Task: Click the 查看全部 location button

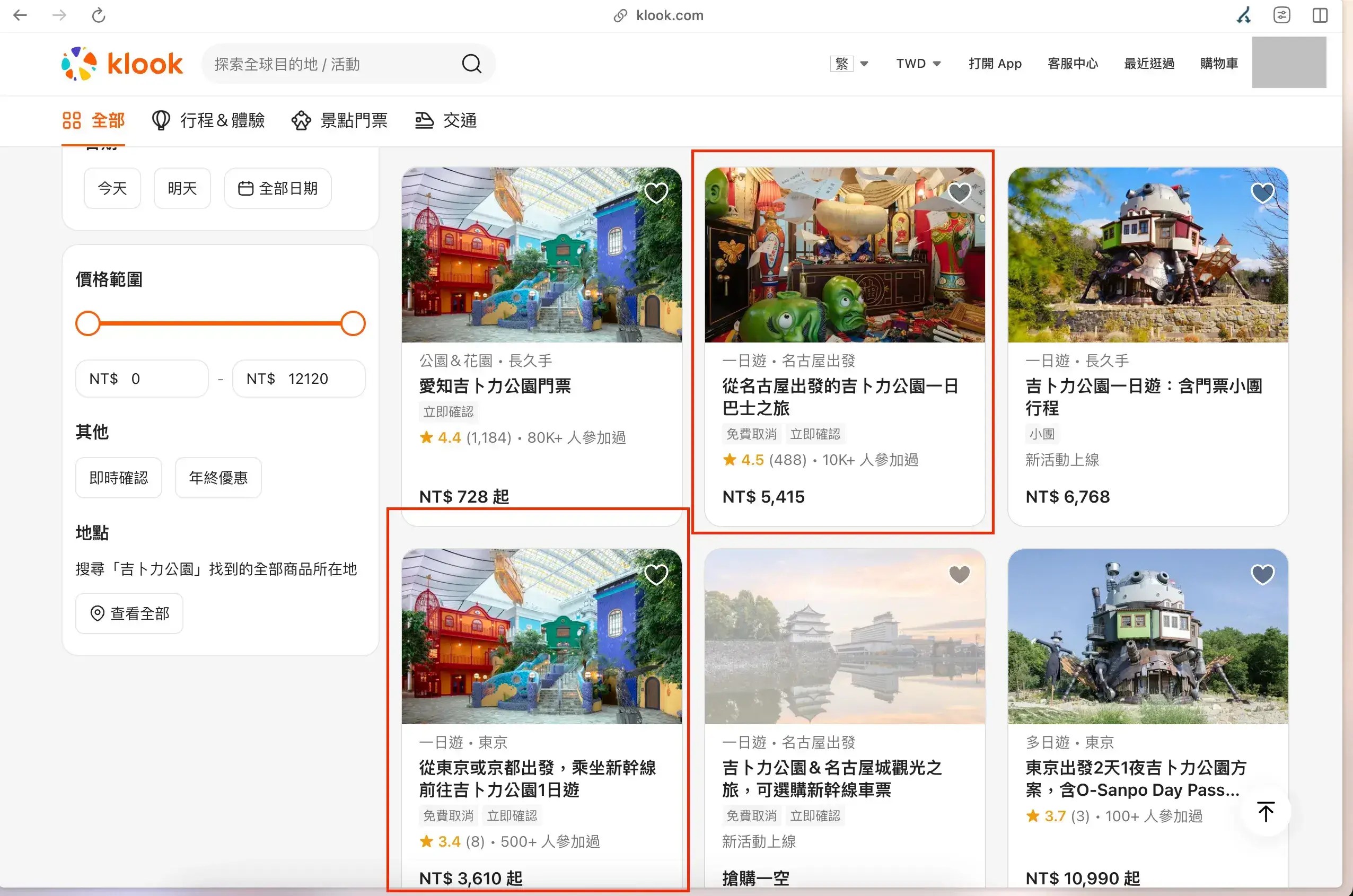Action: pos(129,612)
